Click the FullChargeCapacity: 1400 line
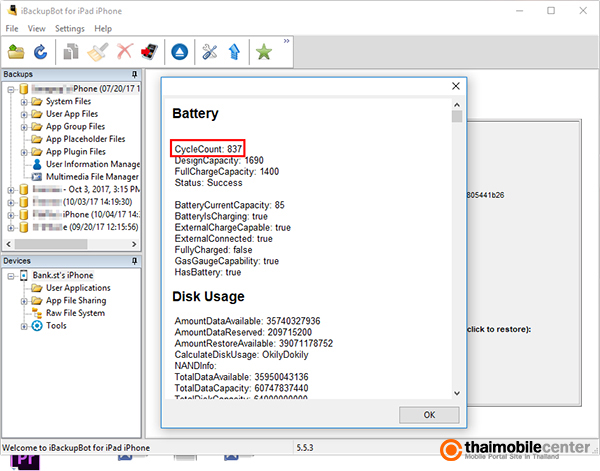 point(227,171)
